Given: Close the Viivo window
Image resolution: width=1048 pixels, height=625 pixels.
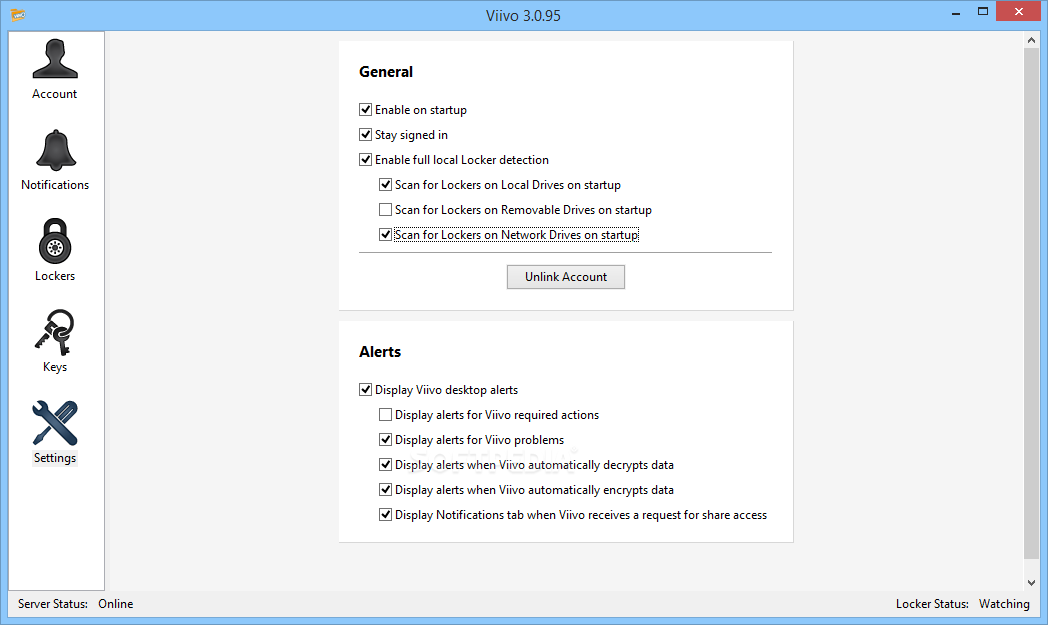Looking at the screenshot, I should 1018,11.
